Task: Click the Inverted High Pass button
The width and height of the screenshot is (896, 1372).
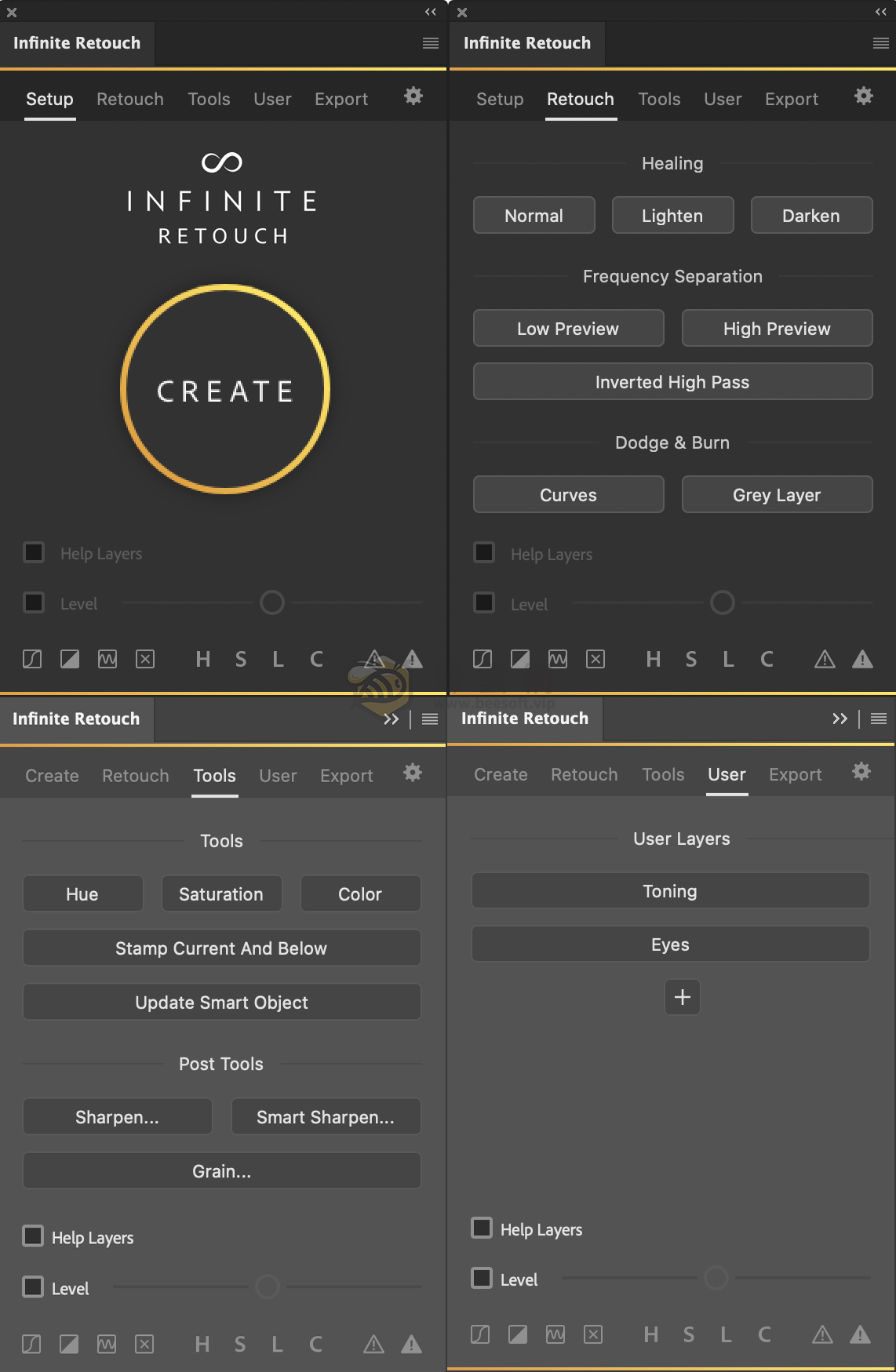Action: point(672,381)
